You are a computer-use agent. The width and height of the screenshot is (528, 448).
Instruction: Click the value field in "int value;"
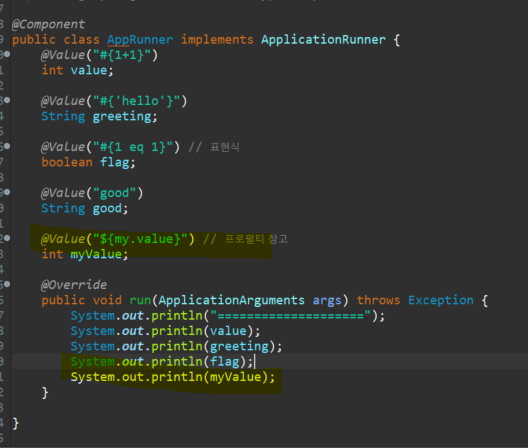[x=89, y=70]
